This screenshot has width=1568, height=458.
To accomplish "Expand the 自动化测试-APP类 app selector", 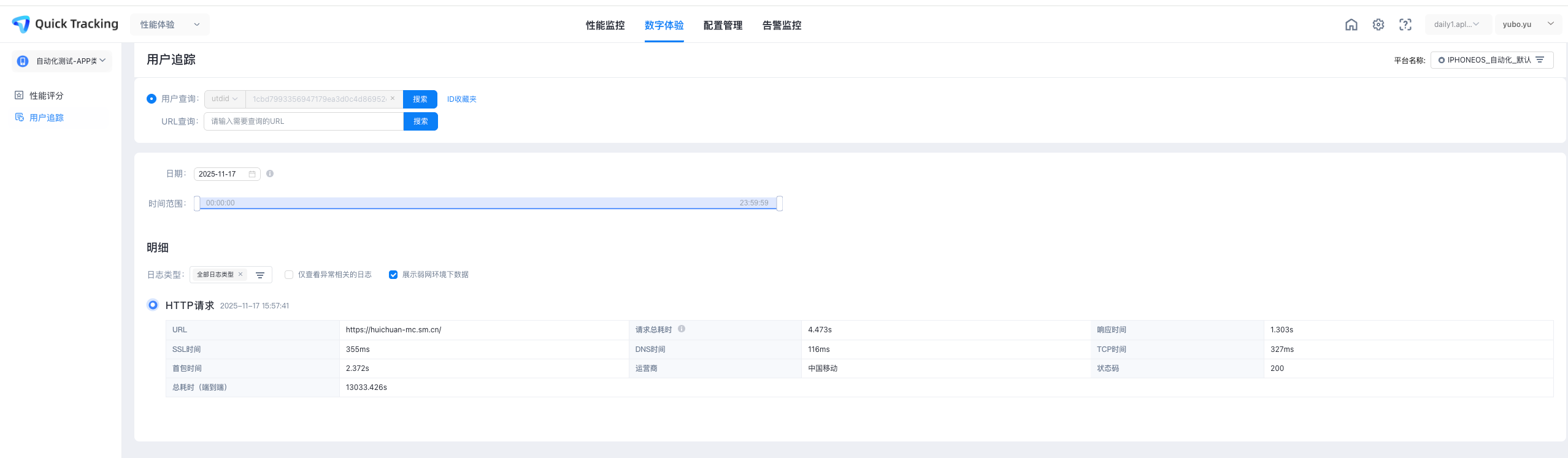I will coord(62,61).
